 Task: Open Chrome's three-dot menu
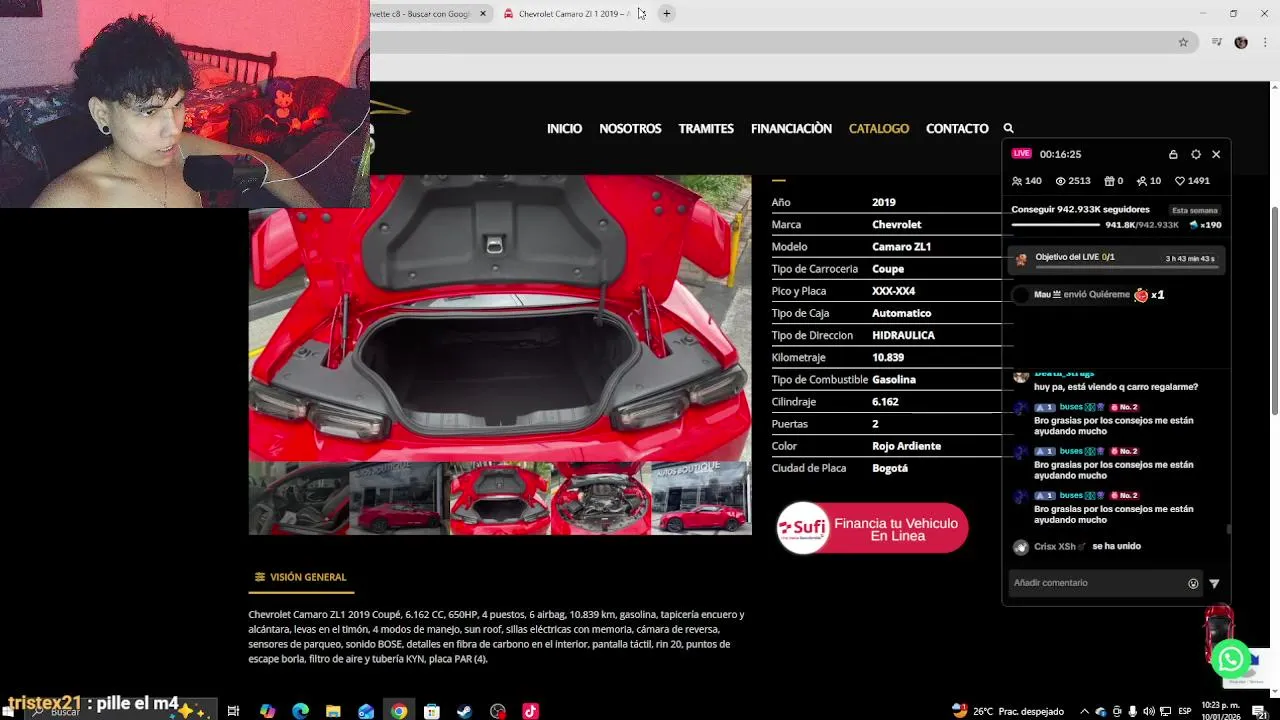click(1265, 42)
